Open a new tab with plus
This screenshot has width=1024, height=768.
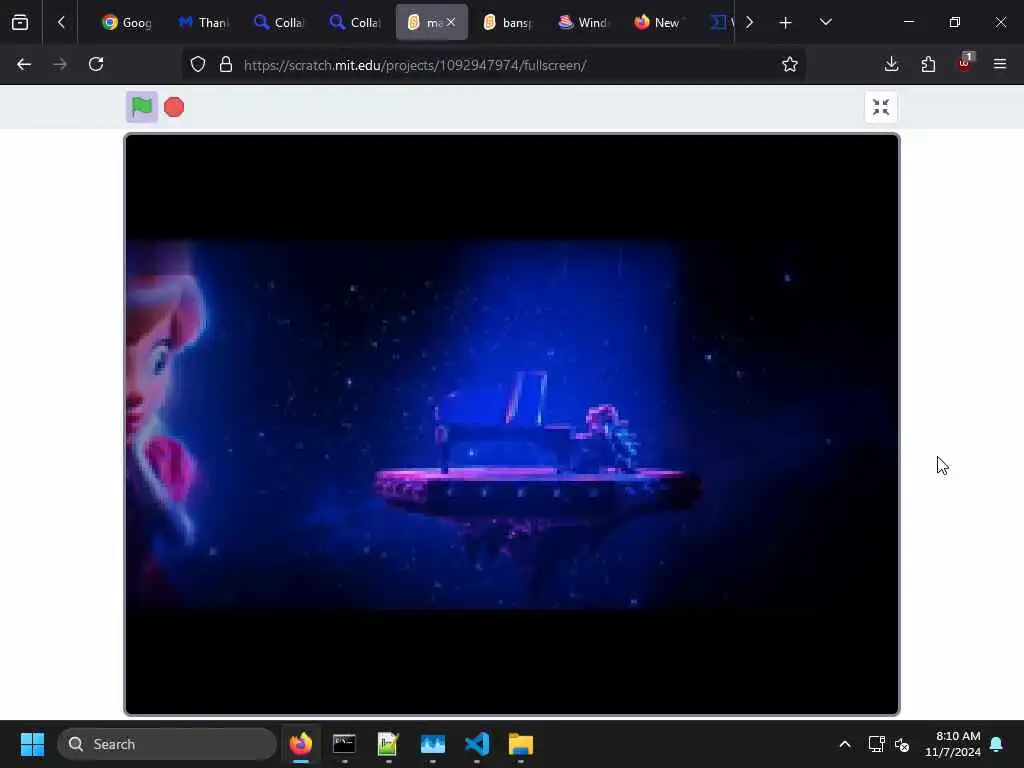pos(786,23)
